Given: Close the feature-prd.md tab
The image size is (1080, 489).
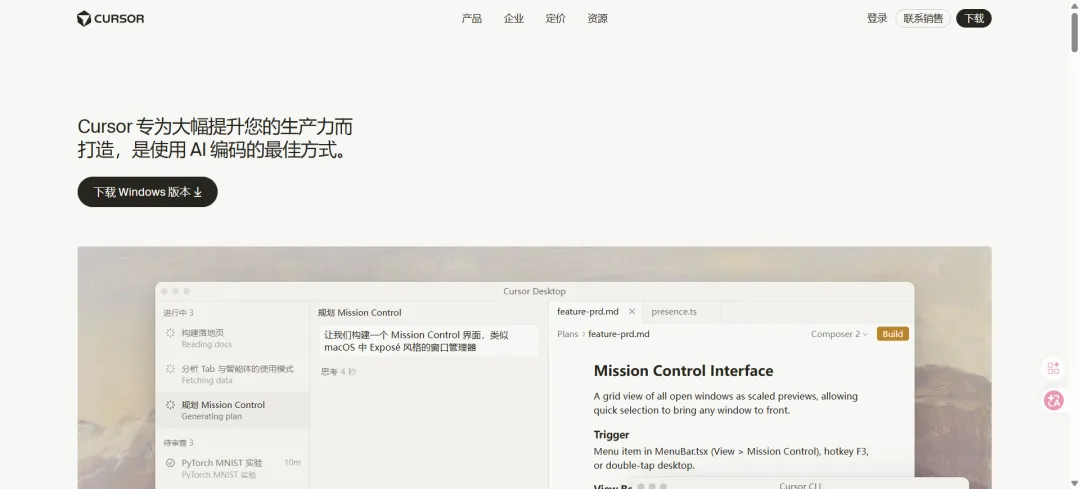Looking at the screenshot, I should [x=632, y=311].
